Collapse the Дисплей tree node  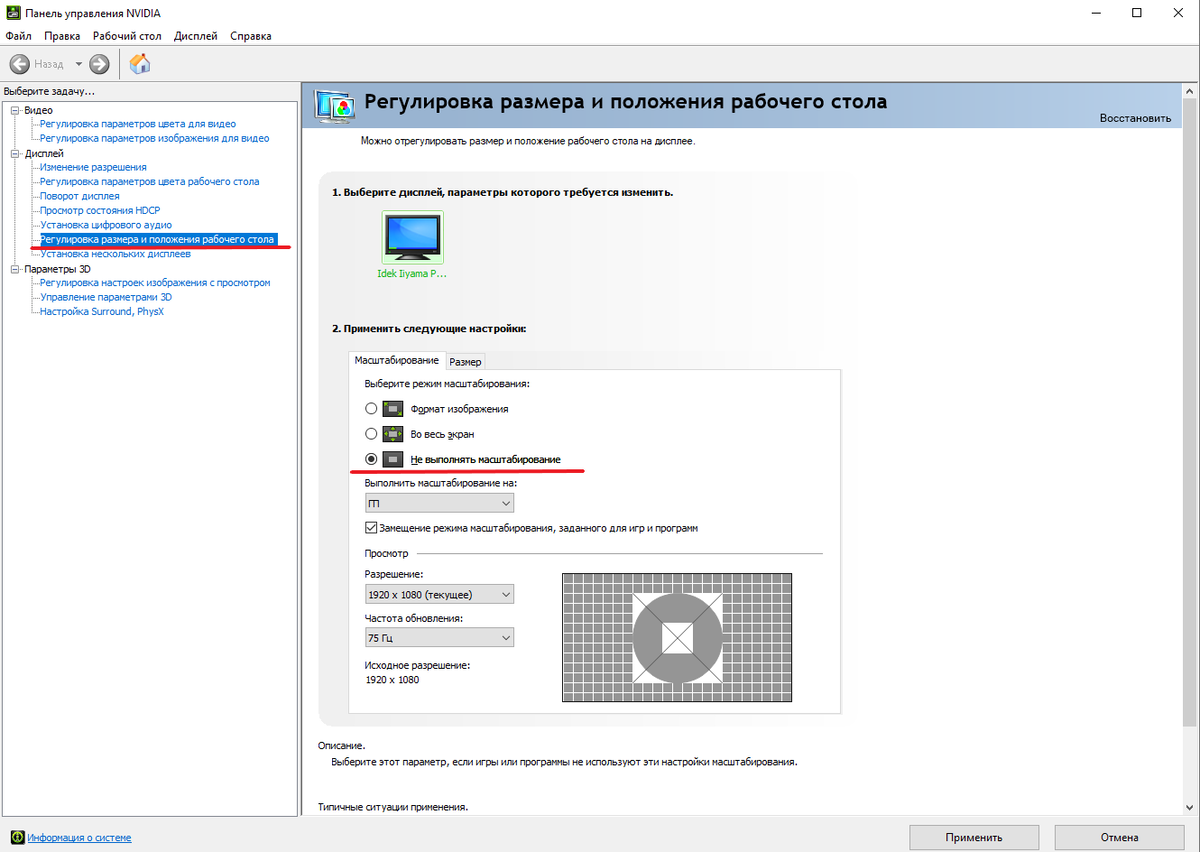pos(15,153)
